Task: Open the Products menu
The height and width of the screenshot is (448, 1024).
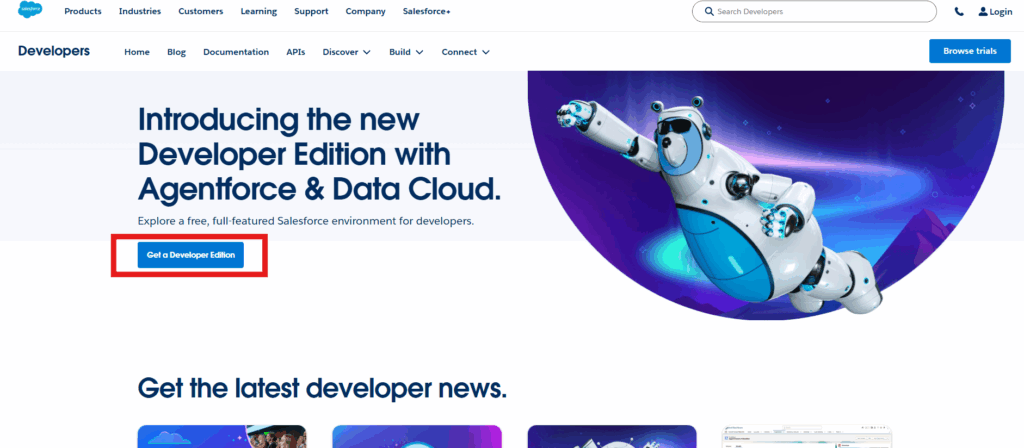Action: [83, 12]
